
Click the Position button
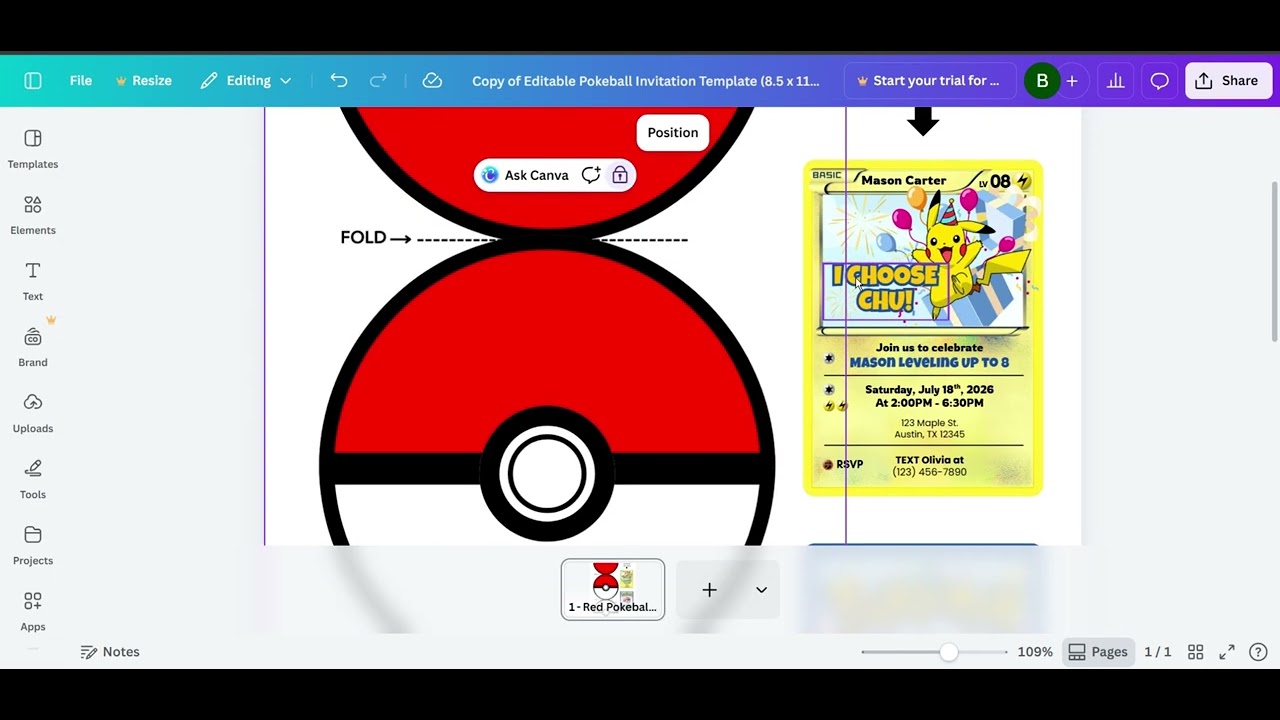point(673,132)
